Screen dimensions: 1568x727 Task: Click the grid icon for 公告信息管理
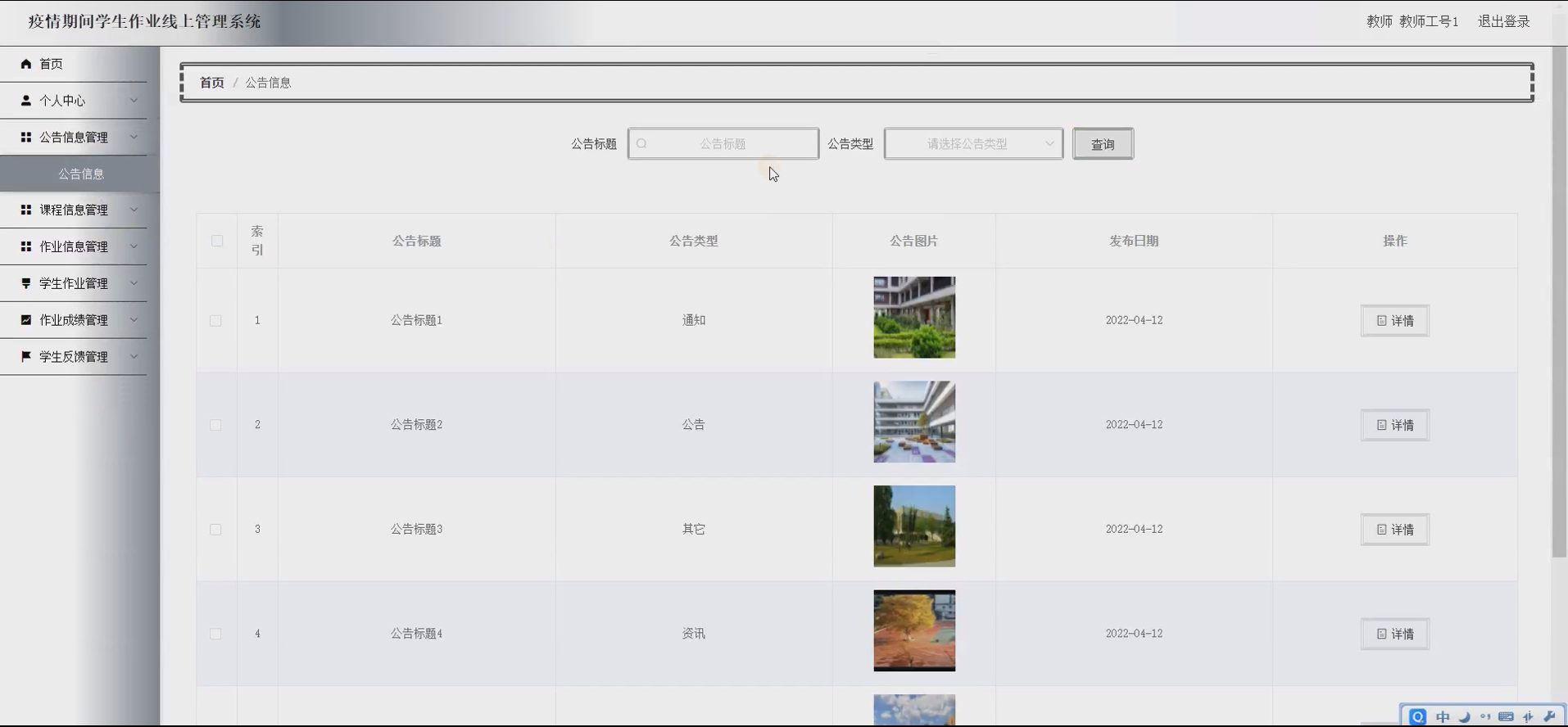[x=25, y=138]
